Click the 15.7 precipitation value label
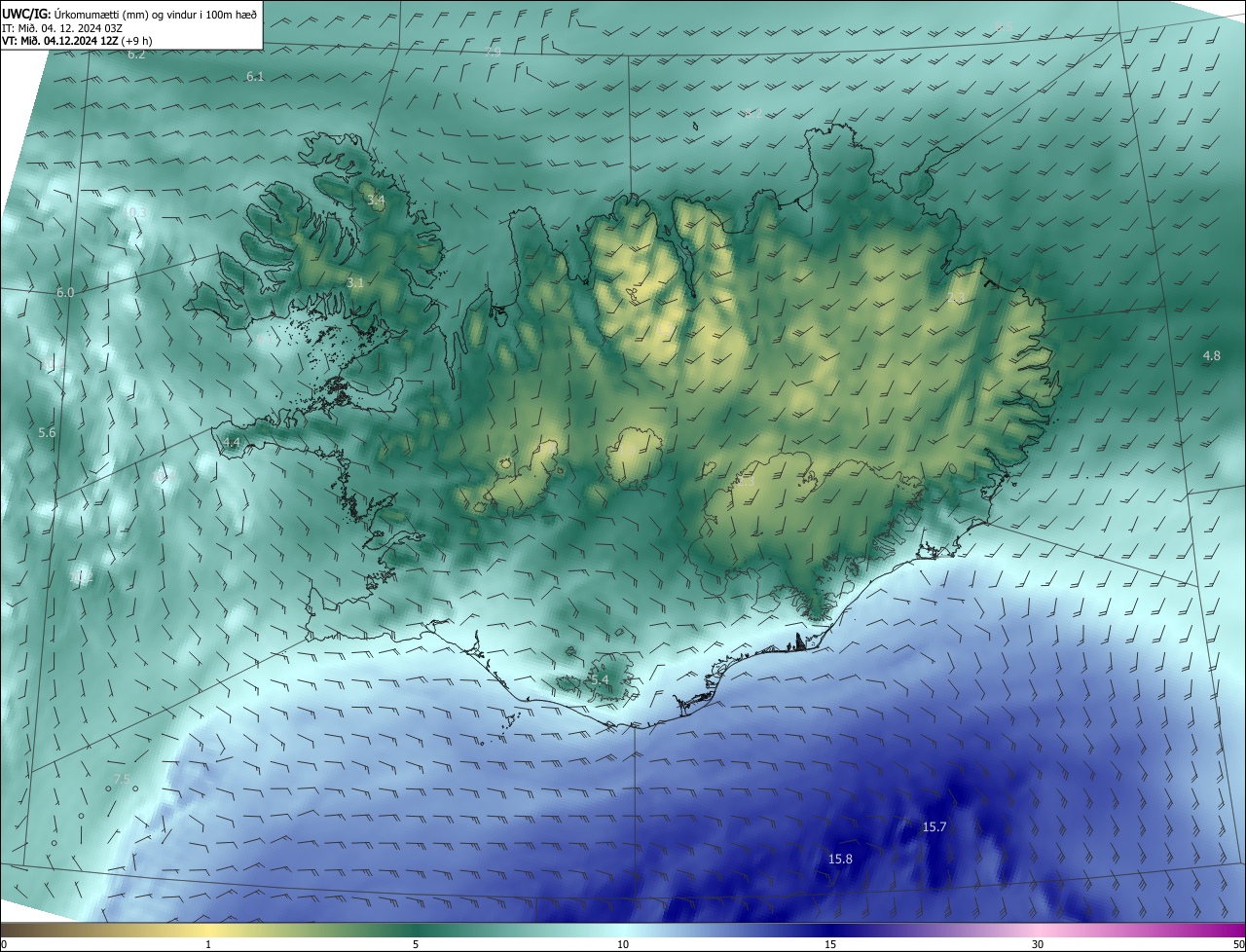Screen dimensions: 1246x952 click(x=934, y=826)
